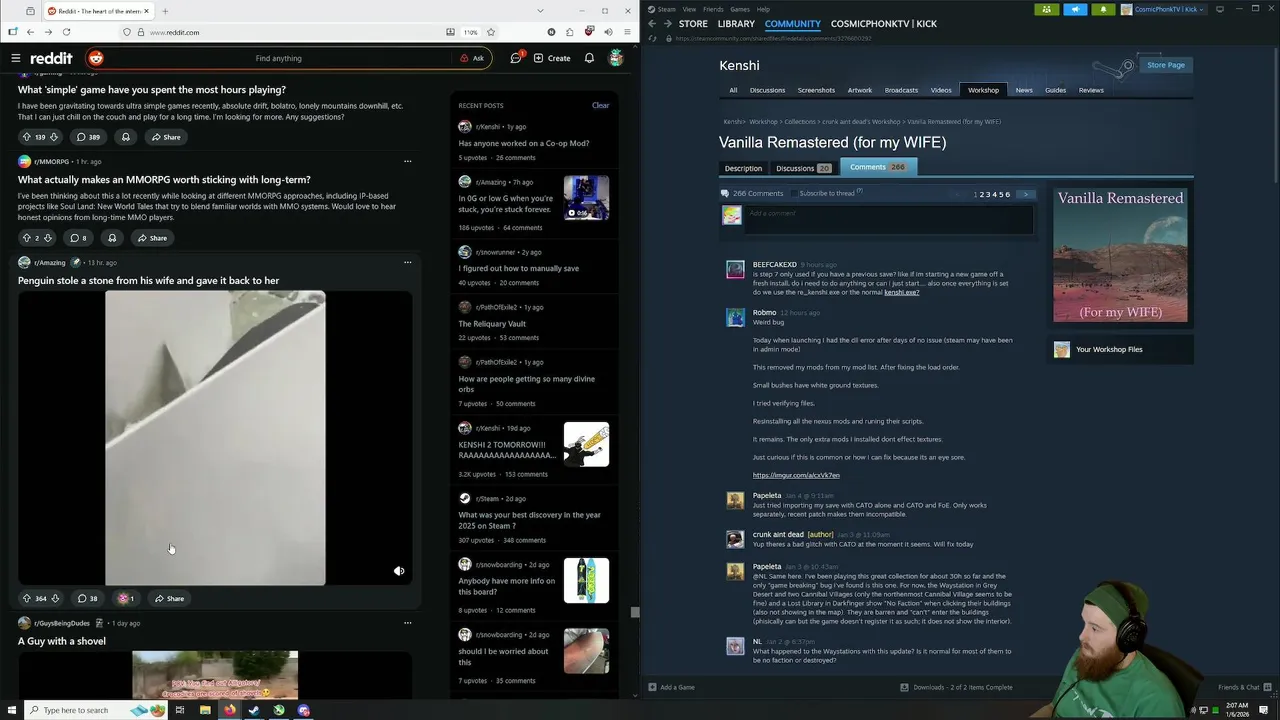Click Add a Game in Steam
Viewport: 1280px width, 720px height.
coord(671,687)
